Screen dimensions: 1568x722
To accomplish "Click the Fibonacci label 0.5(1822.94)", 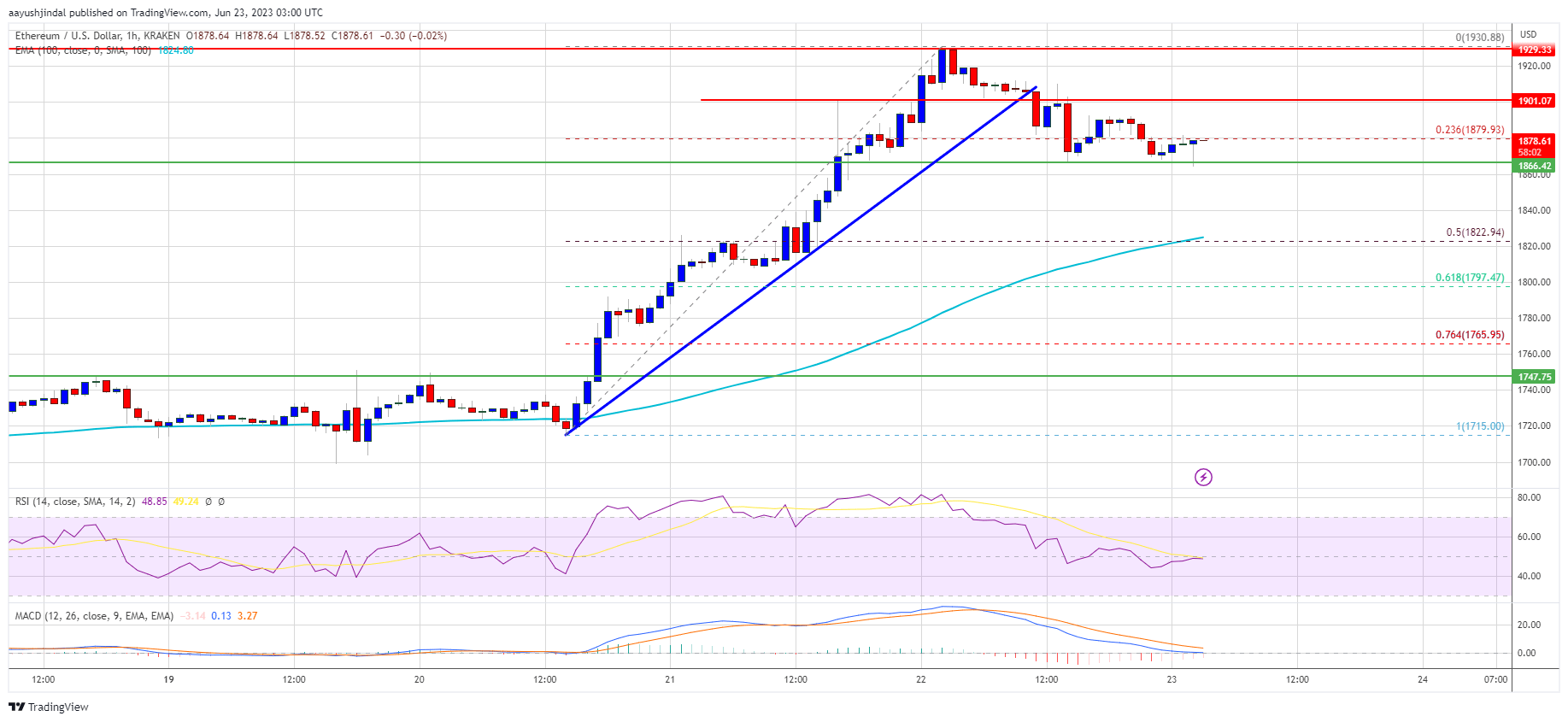I will tap(1475, 232).
